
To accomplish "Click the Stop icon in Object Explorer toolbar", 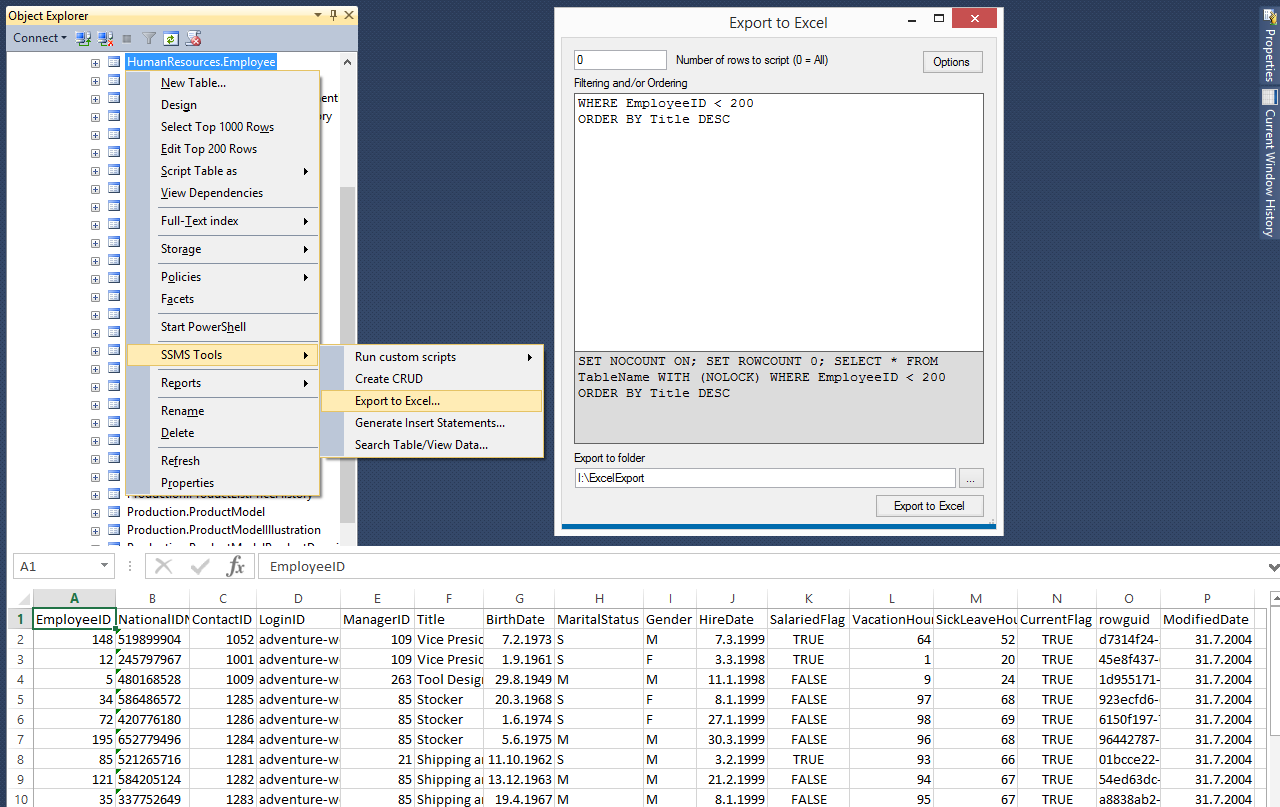I will 127,38.
